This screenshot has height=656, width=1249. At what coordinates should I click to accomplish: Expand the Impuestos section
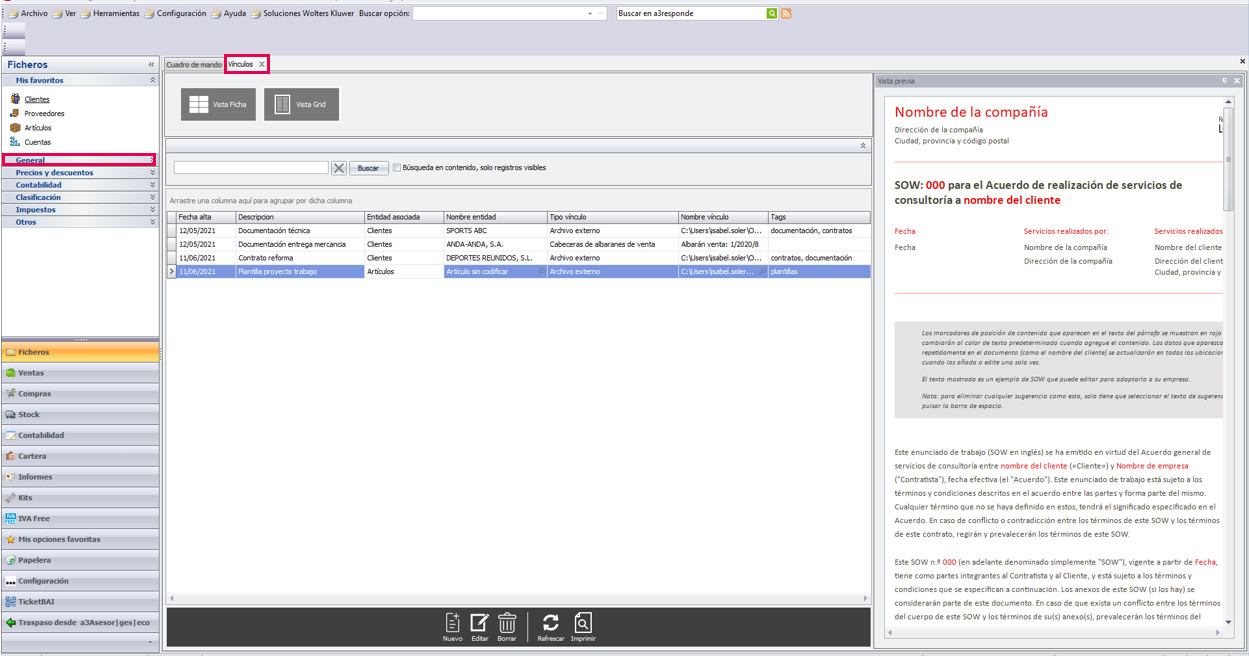coord(152,210)
